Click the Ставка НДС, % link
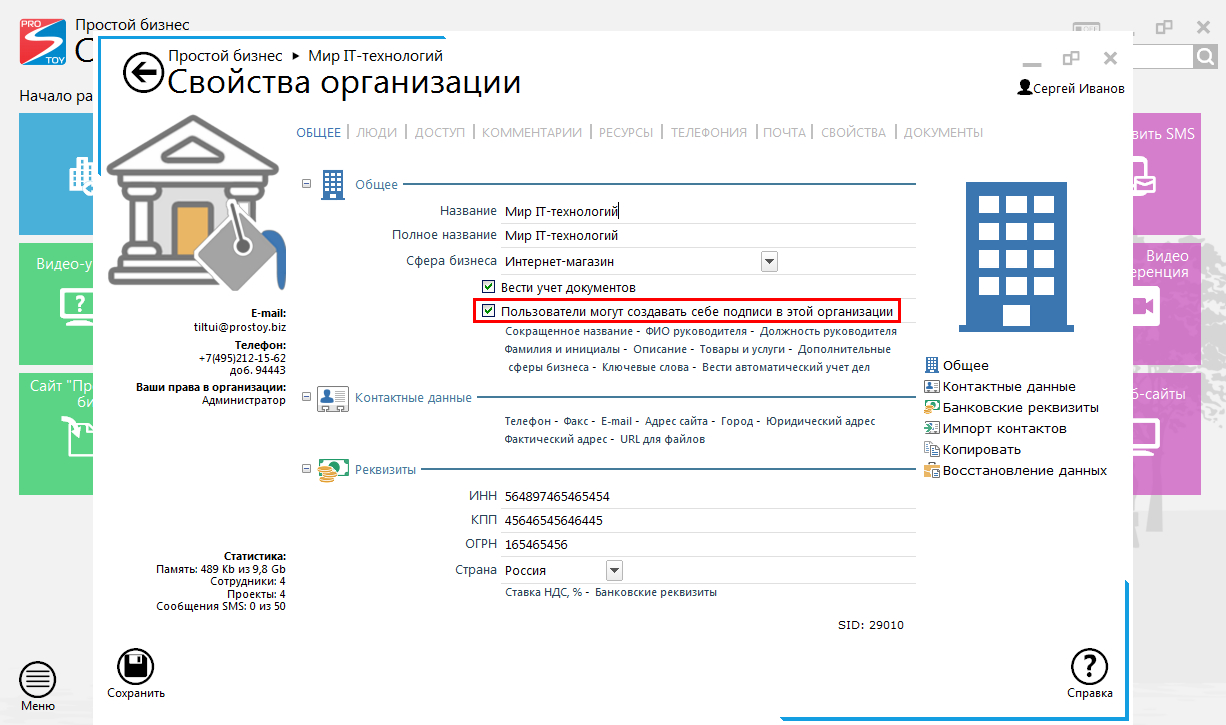 coord(543,592)
